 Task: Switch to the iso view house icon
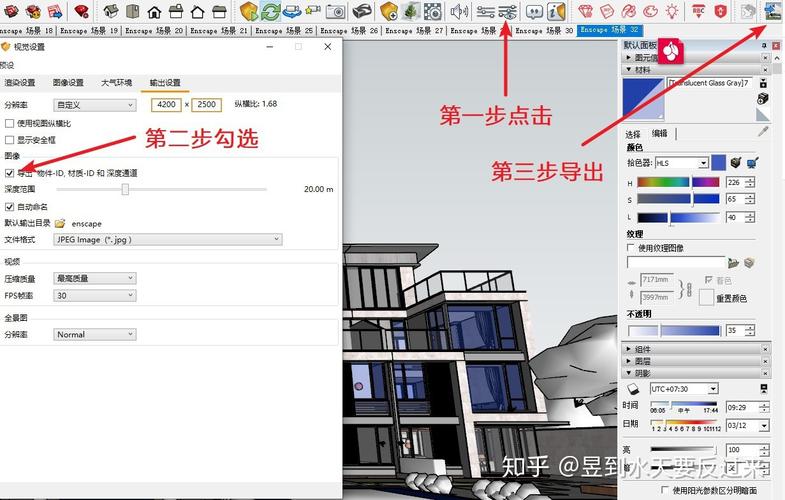(x=111, y=11)
